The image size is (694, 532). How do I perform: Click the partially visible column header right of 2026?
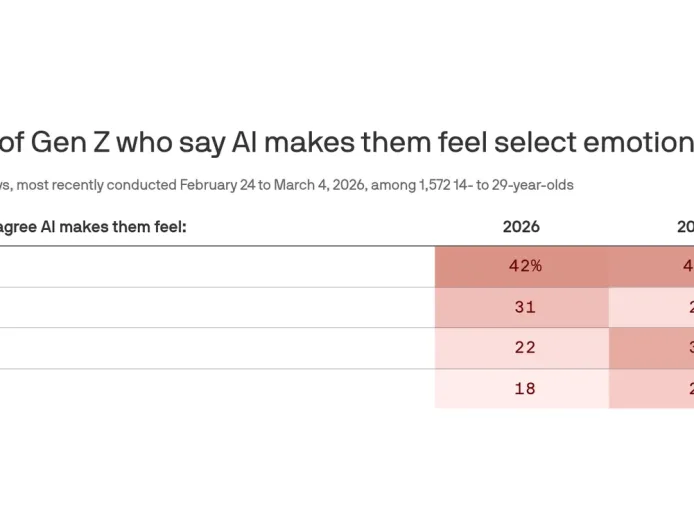pos(685,227)
